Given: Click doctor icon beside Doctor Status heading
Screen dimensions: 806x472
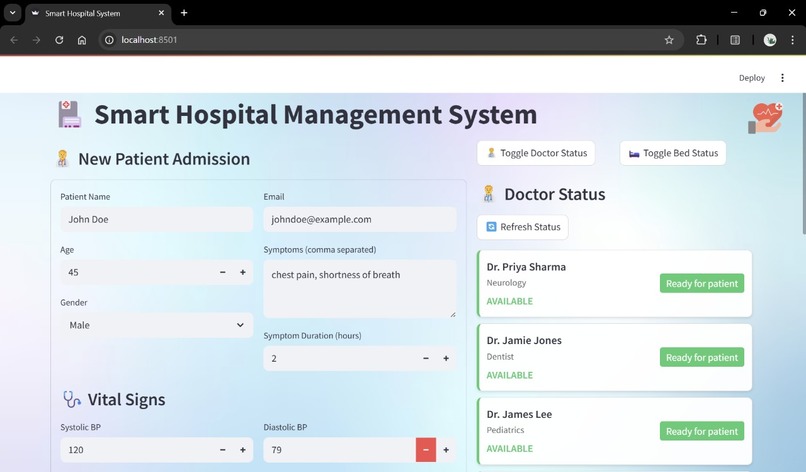Looking at the screenshot, I should 488,194.
